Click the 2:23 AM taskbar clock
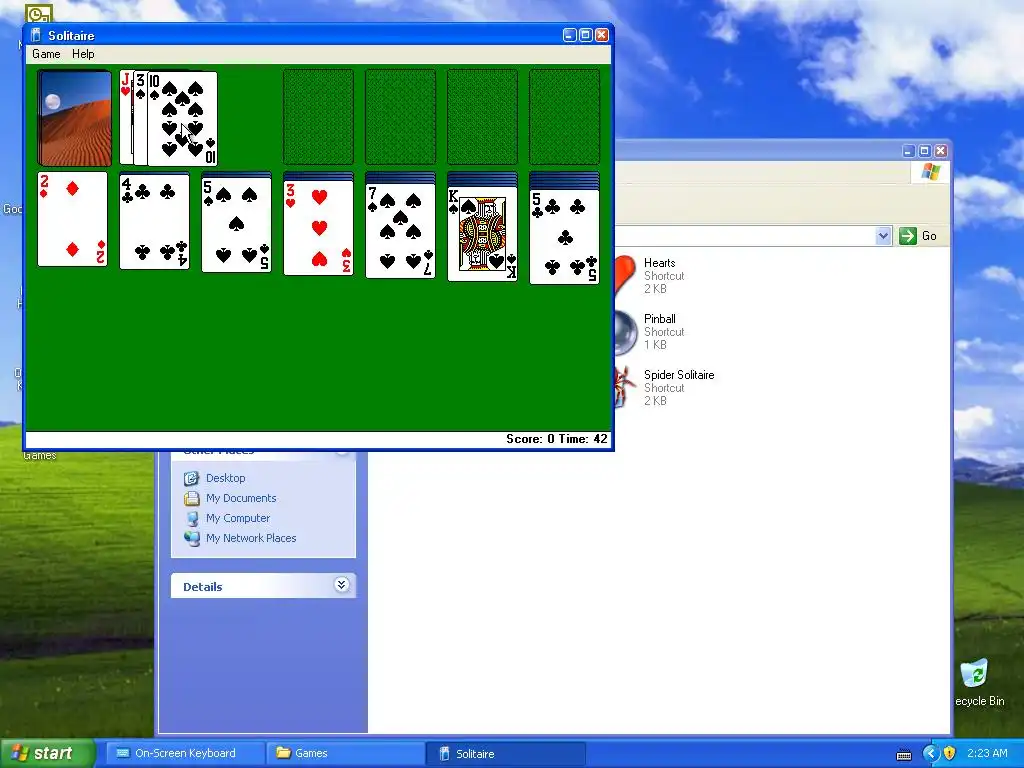This screenshot has height=768, width=1024. 987,753
